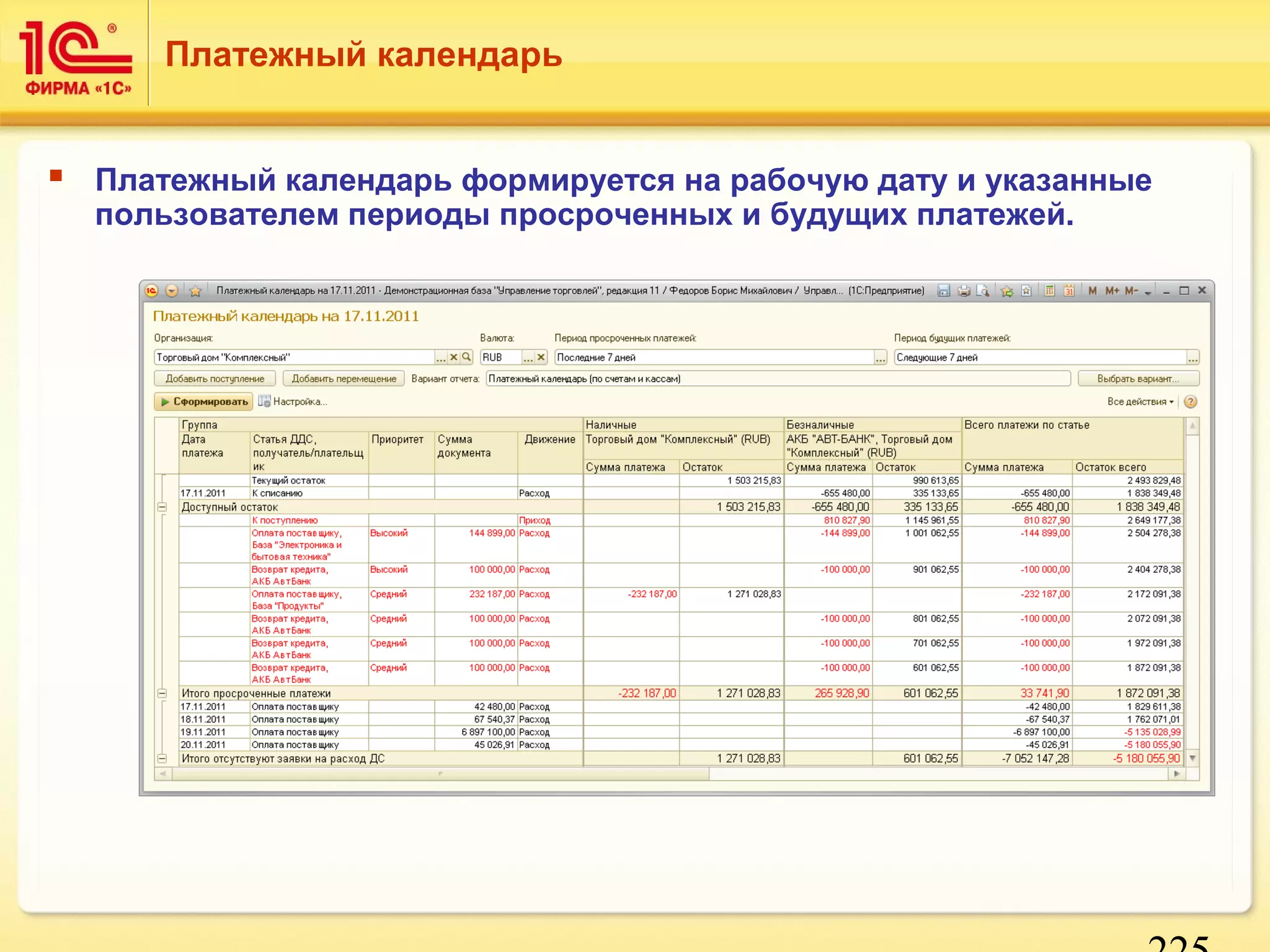
Task: Click the help question mark icon
Action: (x=1190, y=402)
